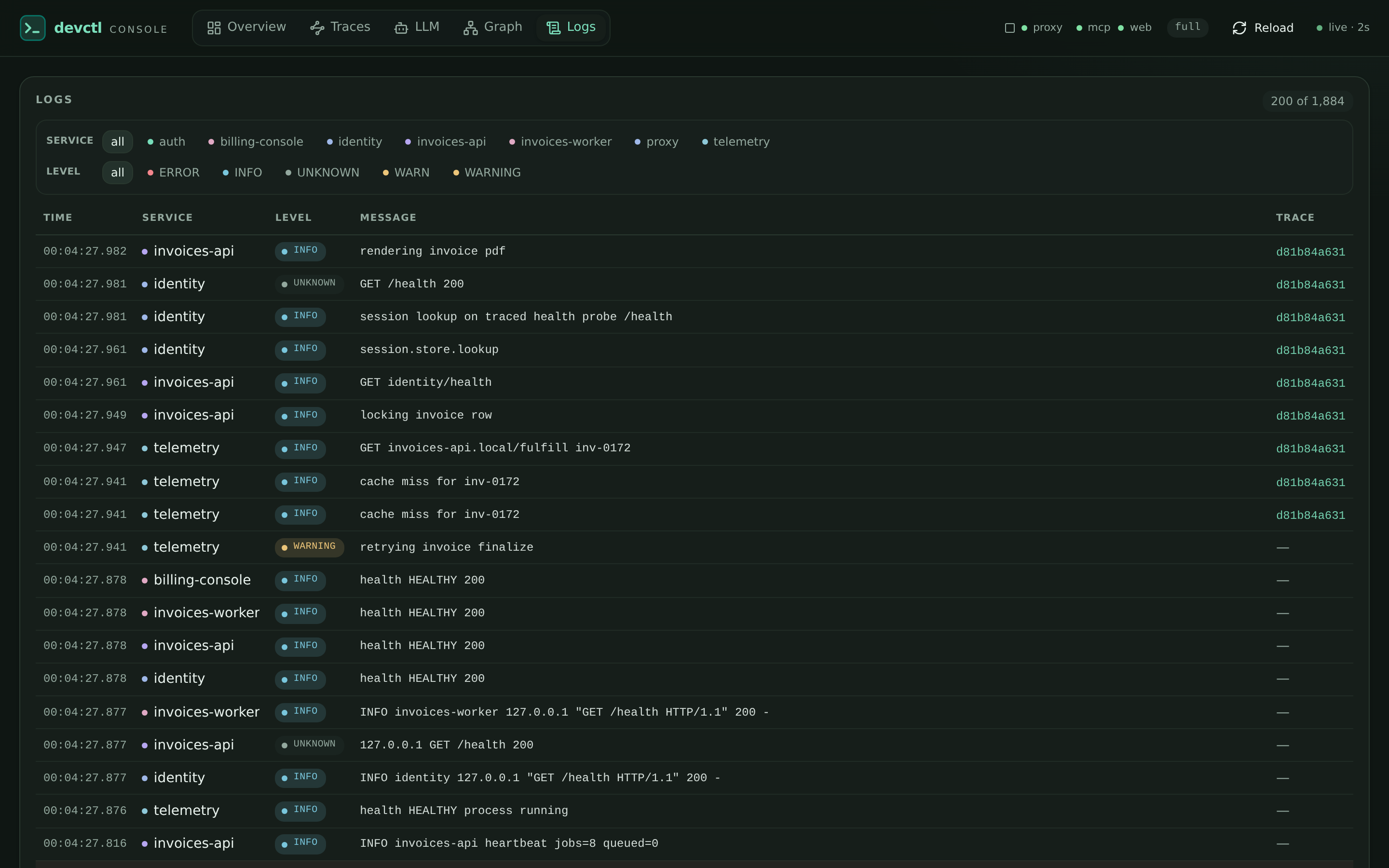Filter logs by invoices-worker service chip
This screenshot has height=868, width=1389.
[x=561, y=142]
